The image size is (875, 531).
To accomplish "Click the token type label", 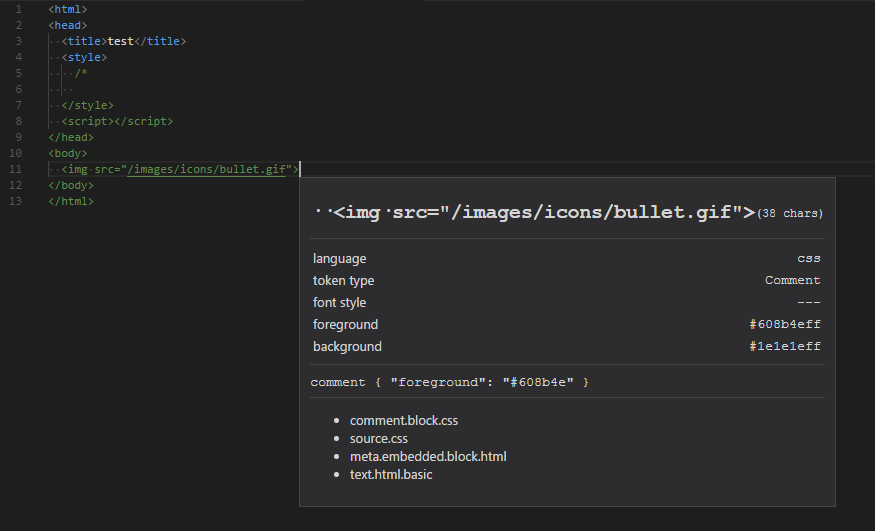I will 343,281.
